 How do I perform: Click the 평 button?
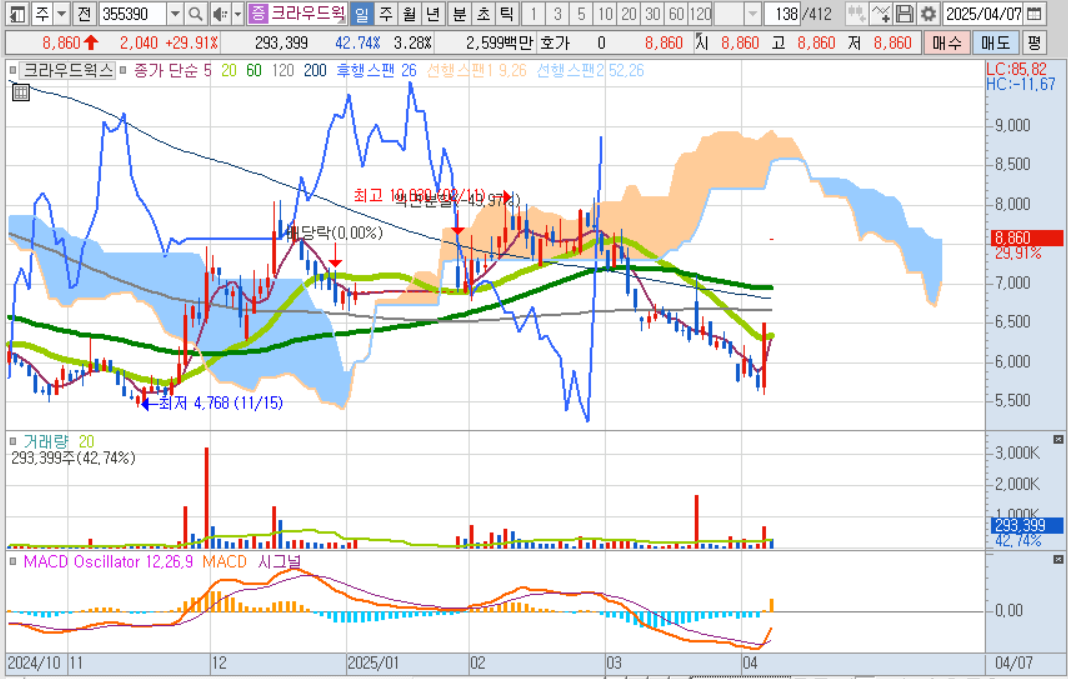click(1034, 43)
